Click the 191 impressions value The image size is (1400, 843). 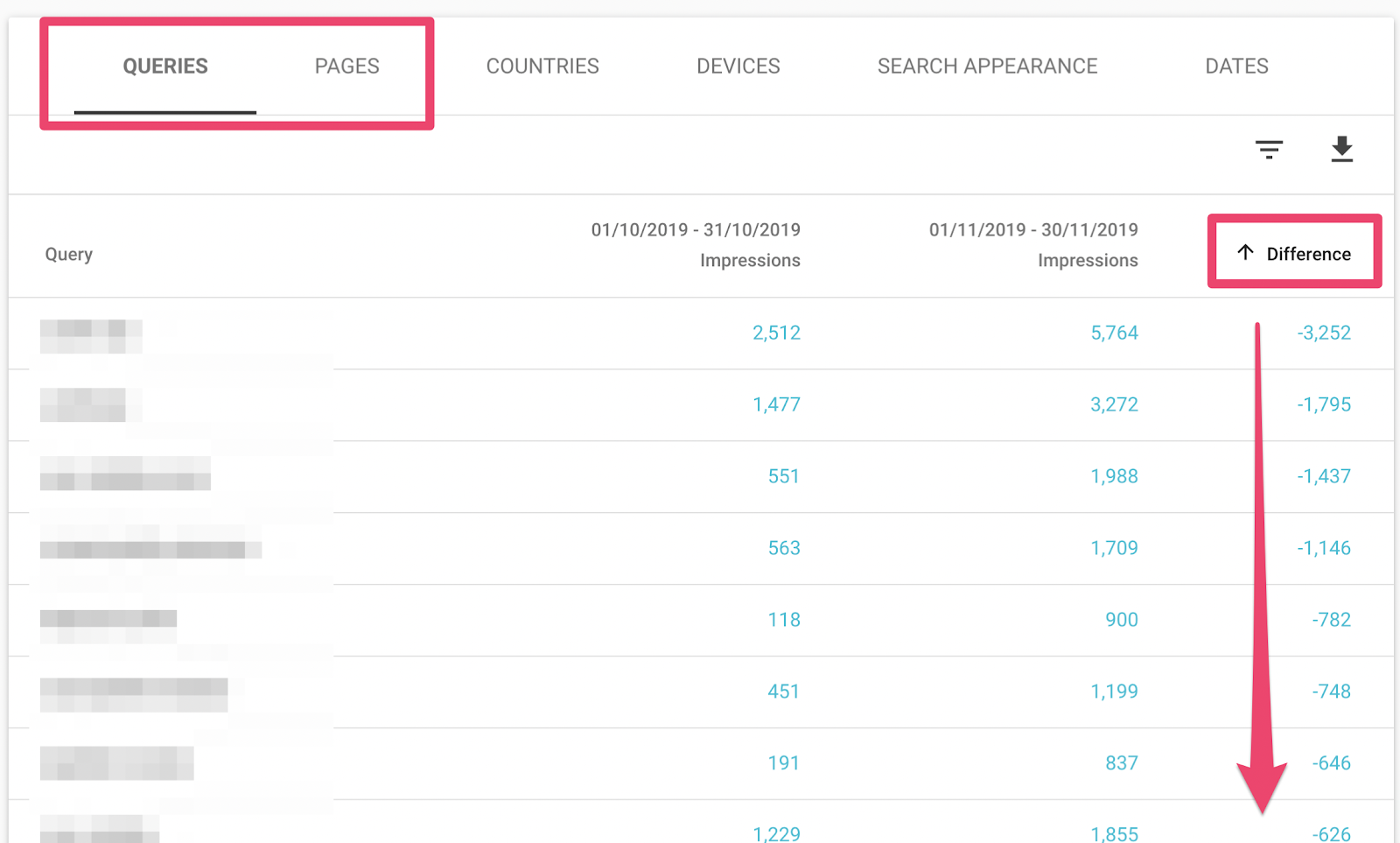tap(784, 763)
